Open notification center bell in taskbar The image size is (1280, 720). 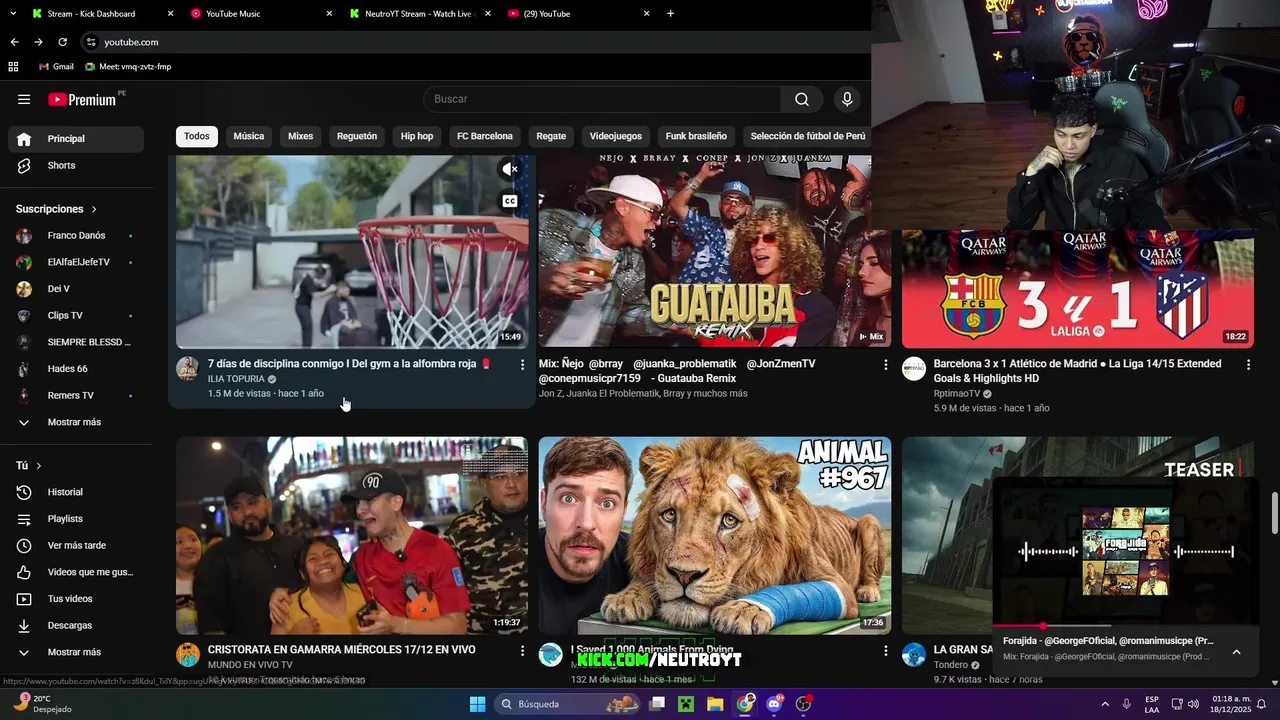(x=1261, y=704)
